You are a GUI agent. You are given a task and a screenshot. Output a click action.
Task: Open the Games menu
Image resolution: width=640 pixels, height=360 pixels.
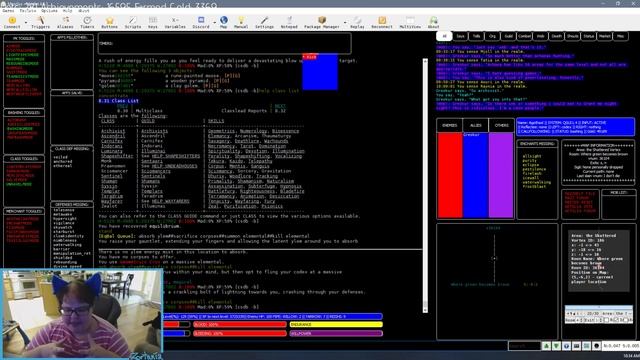coord(8,11)
